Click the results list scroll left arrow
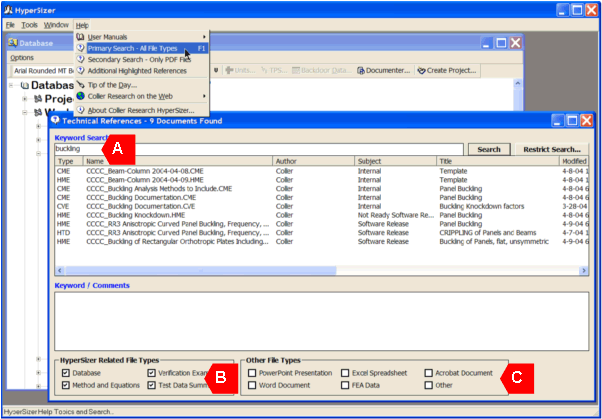Viewport: 602px width, 419px height. pyautogui.click(x=60, y=271)
